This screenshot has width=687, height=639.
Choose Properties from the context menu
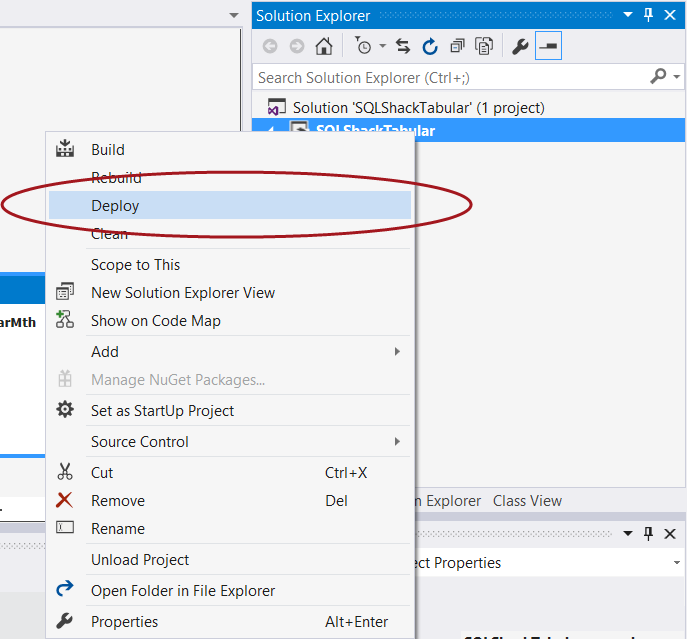click(230, 622)
